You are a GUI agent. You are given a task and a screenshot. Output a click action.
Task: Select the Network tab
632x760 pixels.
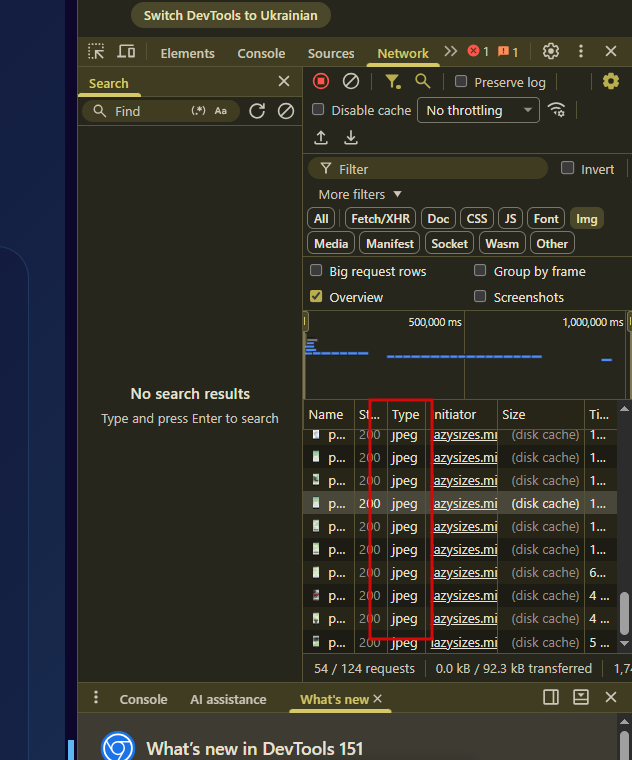[x=403, y=53]
